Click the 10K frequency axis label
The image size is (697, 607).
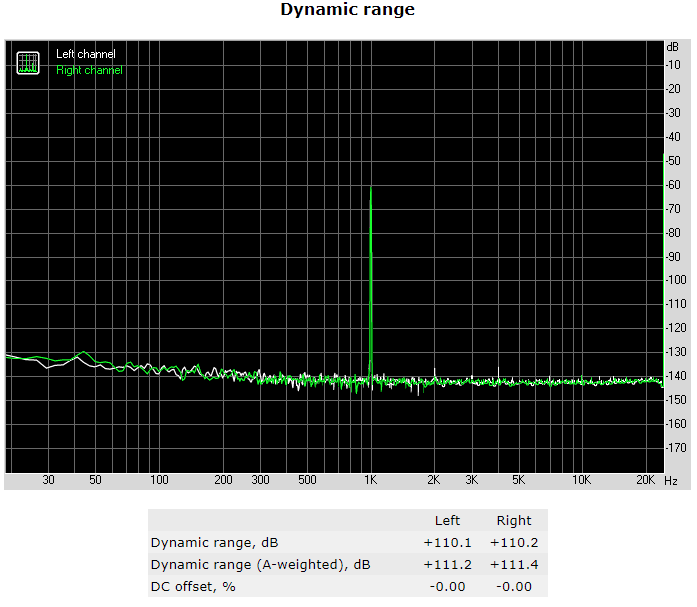pyautogui.click(x=581, y=480)
